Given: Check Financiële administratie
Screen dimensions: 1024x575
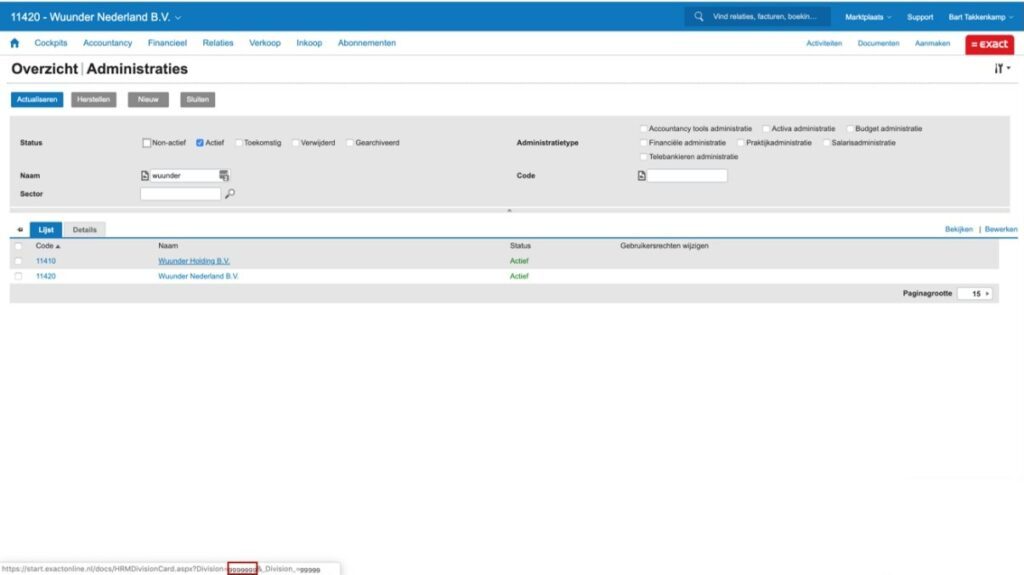Looking at the screenshot, I should tap(644, 142).
